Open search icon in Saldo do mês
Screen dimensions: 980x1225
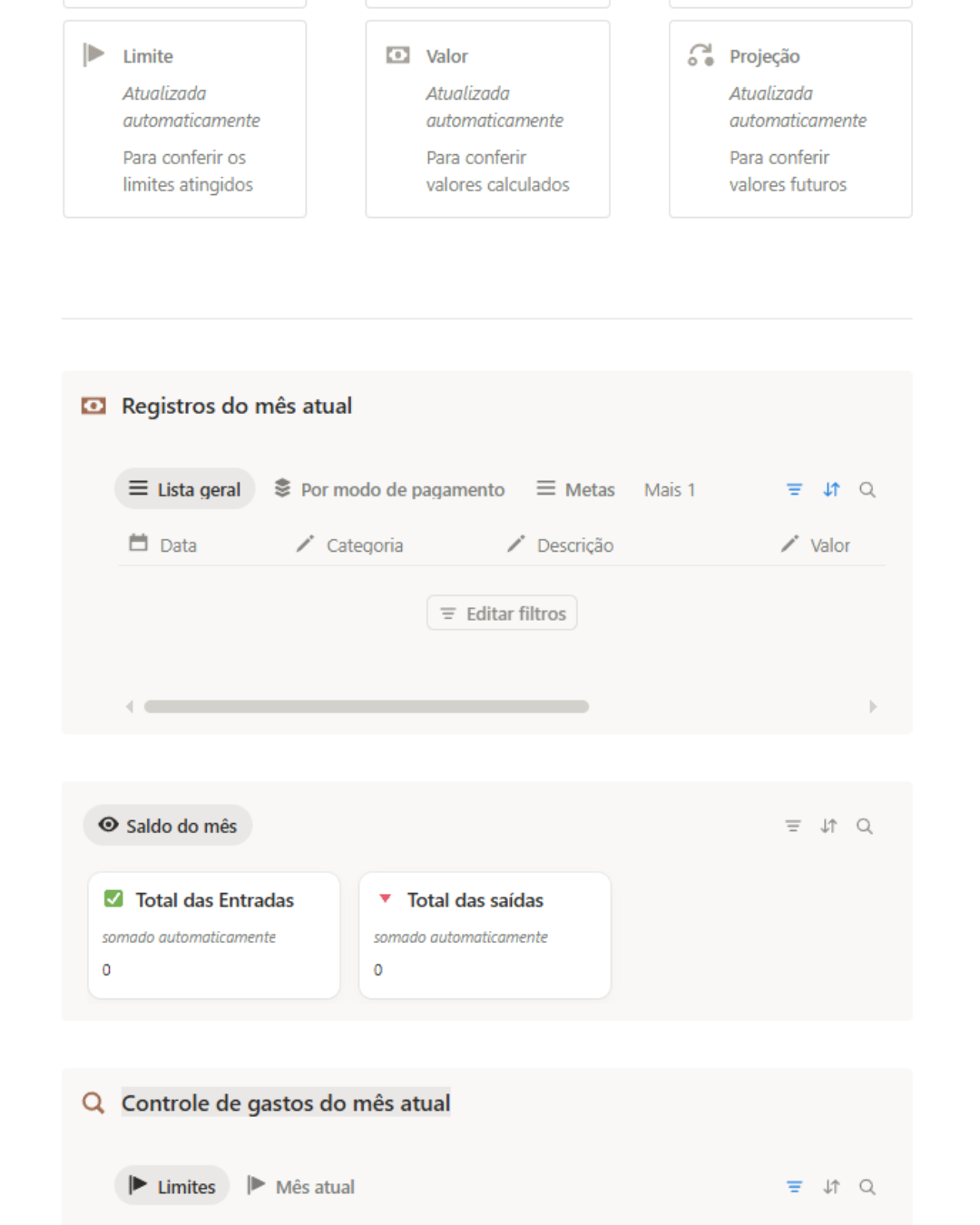[865, 826]
